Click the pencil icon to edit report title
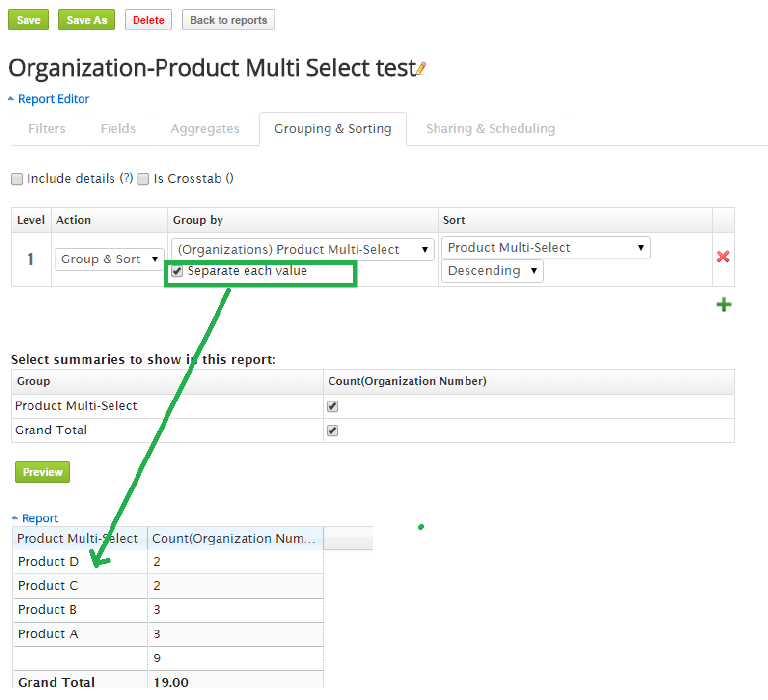Screen dimensions: 768x700 pos(421,69)
